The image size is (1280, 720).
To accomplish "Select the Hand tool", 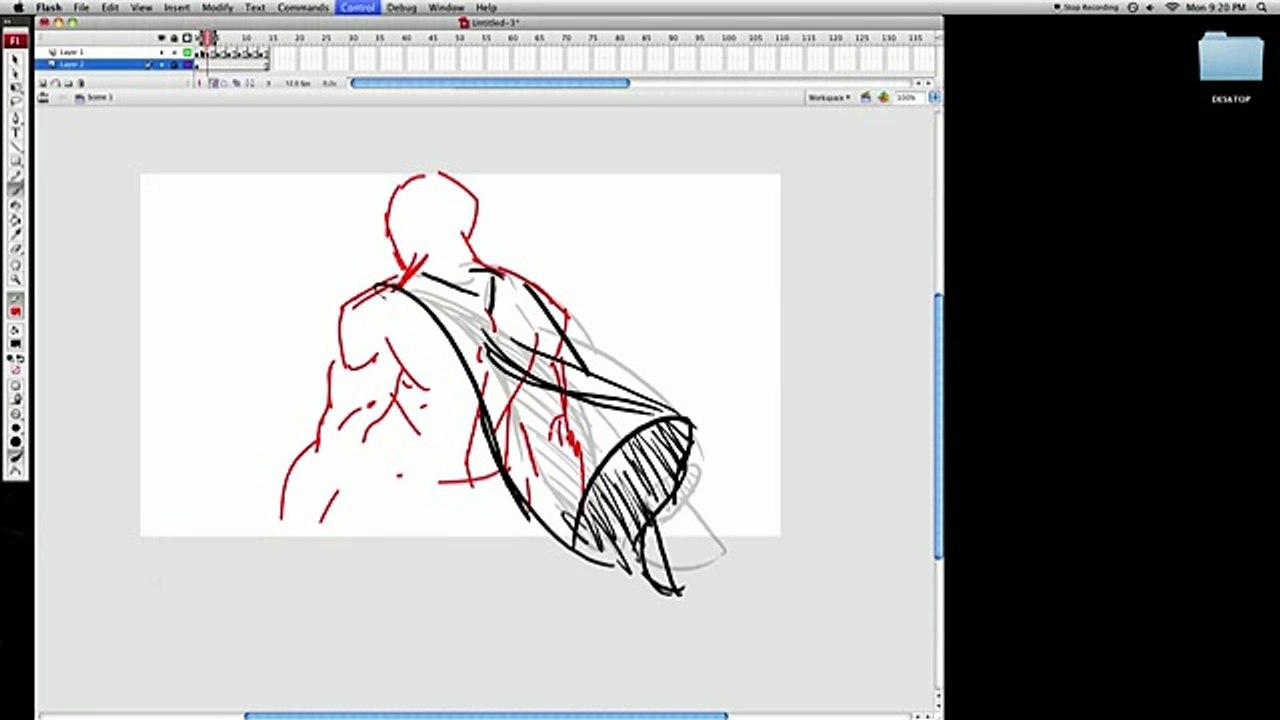I will tap(15, 264).
